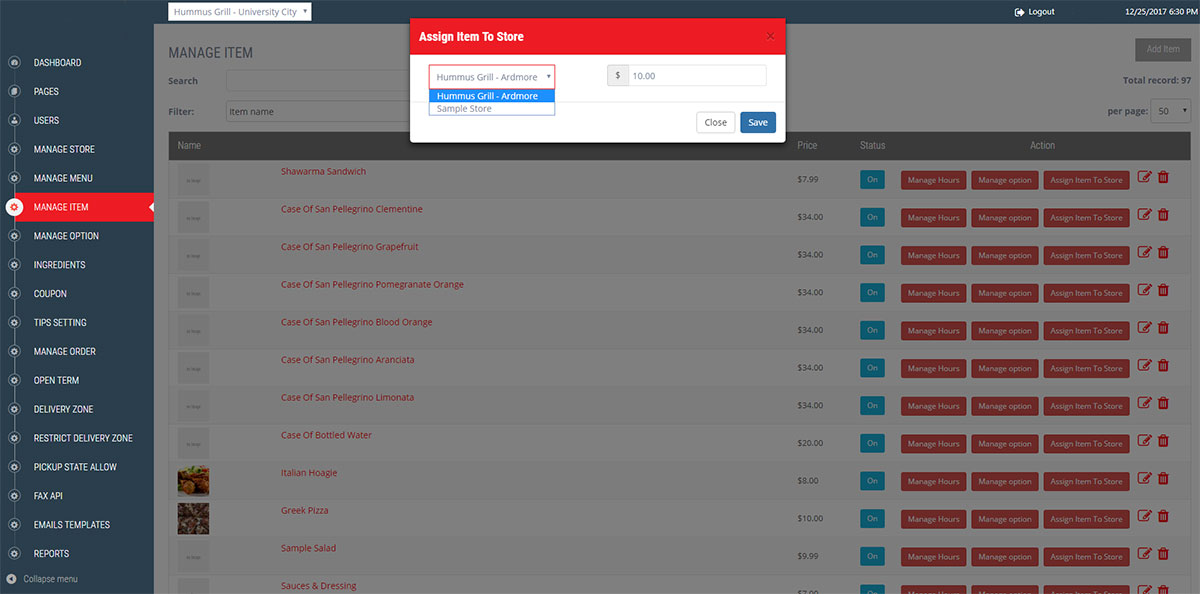Toggle On status for Italian Hoagie

pos(872,481)
